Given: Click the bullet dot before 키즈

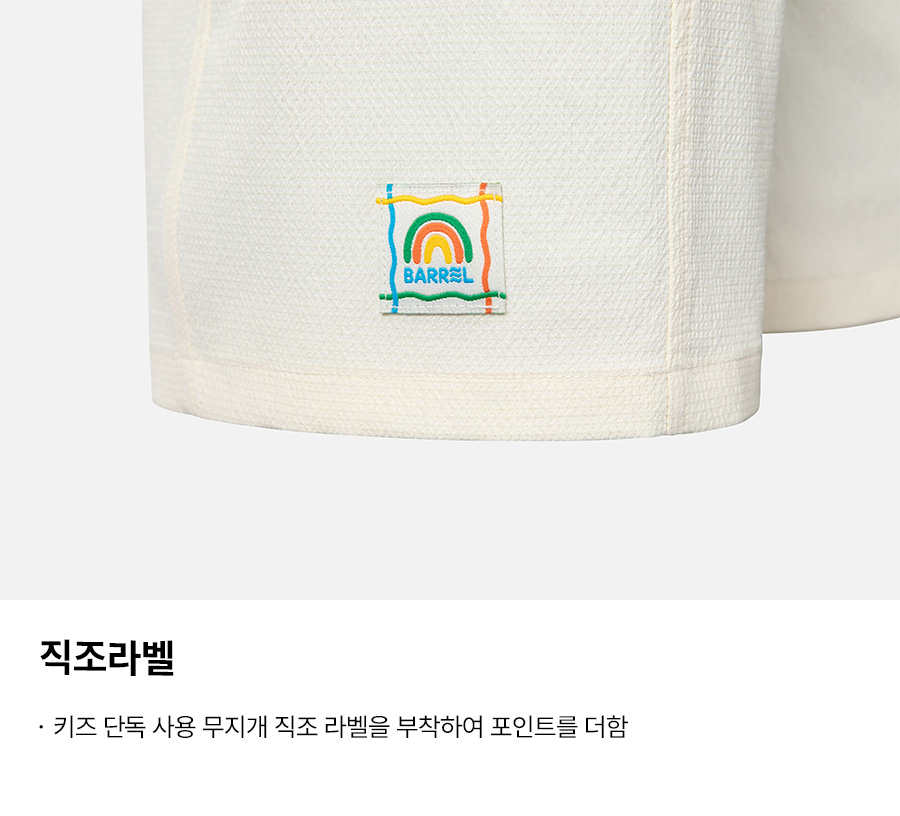Looking at the screenshot, I should 41,728.
